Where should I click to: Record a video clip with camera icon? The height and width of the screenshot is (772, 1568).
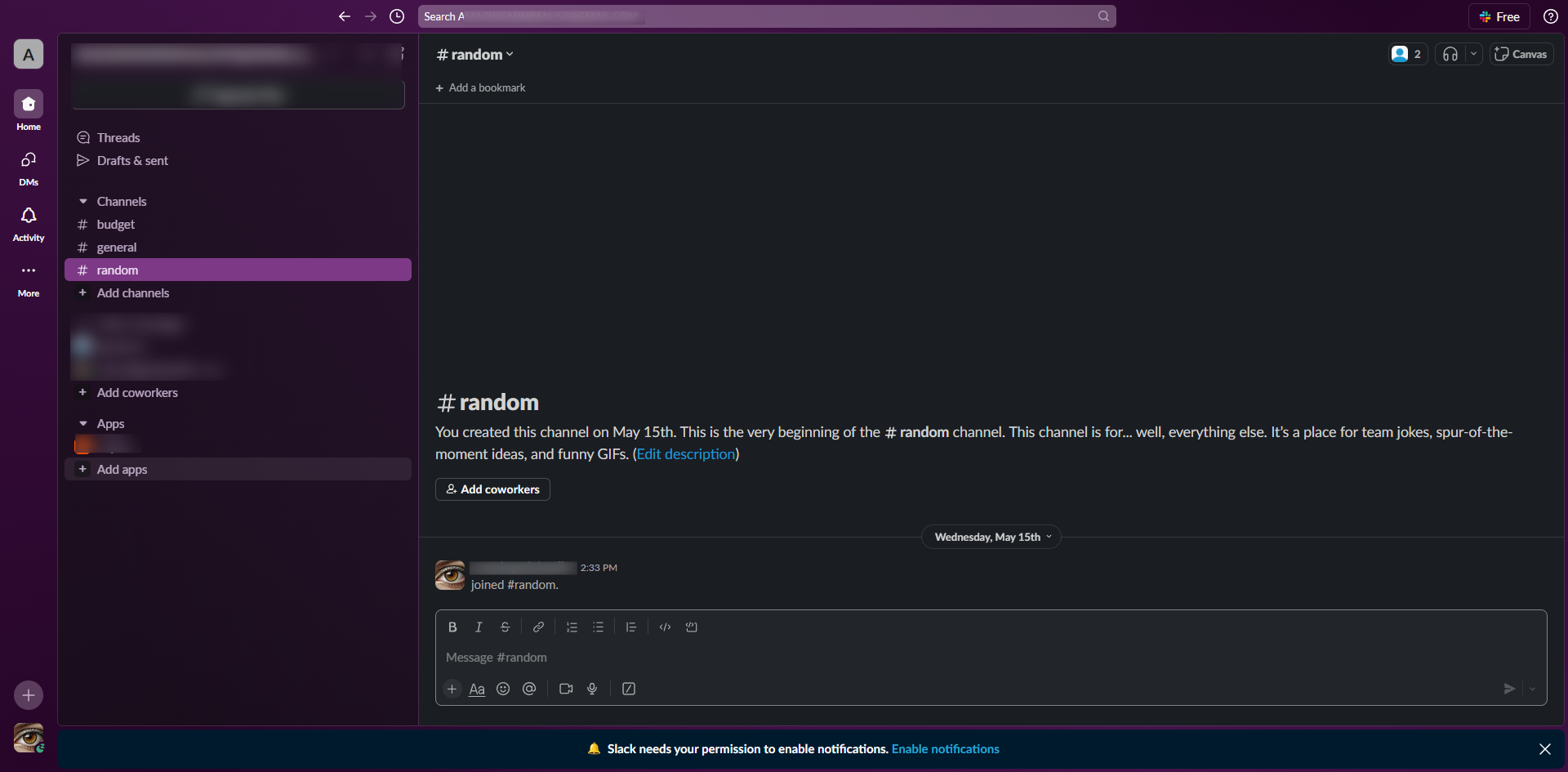click(566, 689)
